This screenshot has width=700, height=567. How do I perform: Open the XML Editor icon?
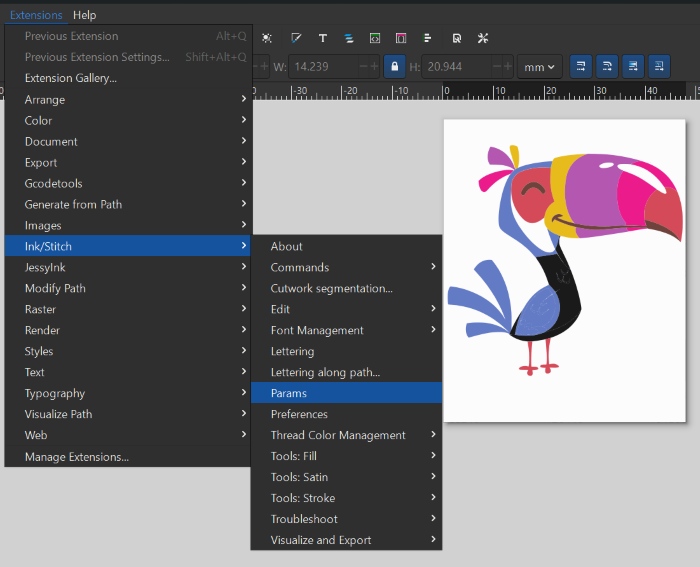[x=375, y=38]
